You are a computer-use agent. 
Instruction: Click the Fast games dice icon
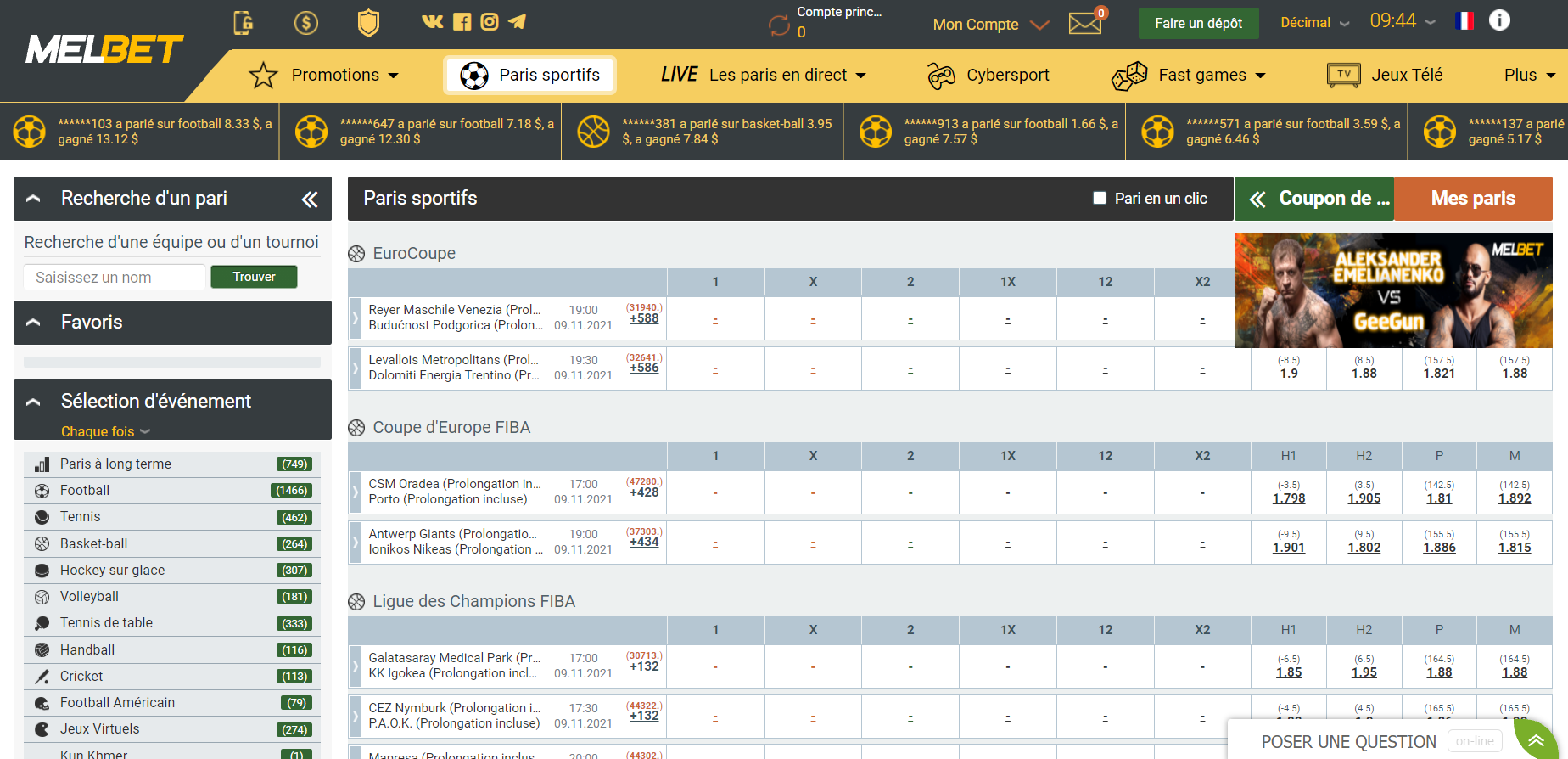pos(1129,76)
